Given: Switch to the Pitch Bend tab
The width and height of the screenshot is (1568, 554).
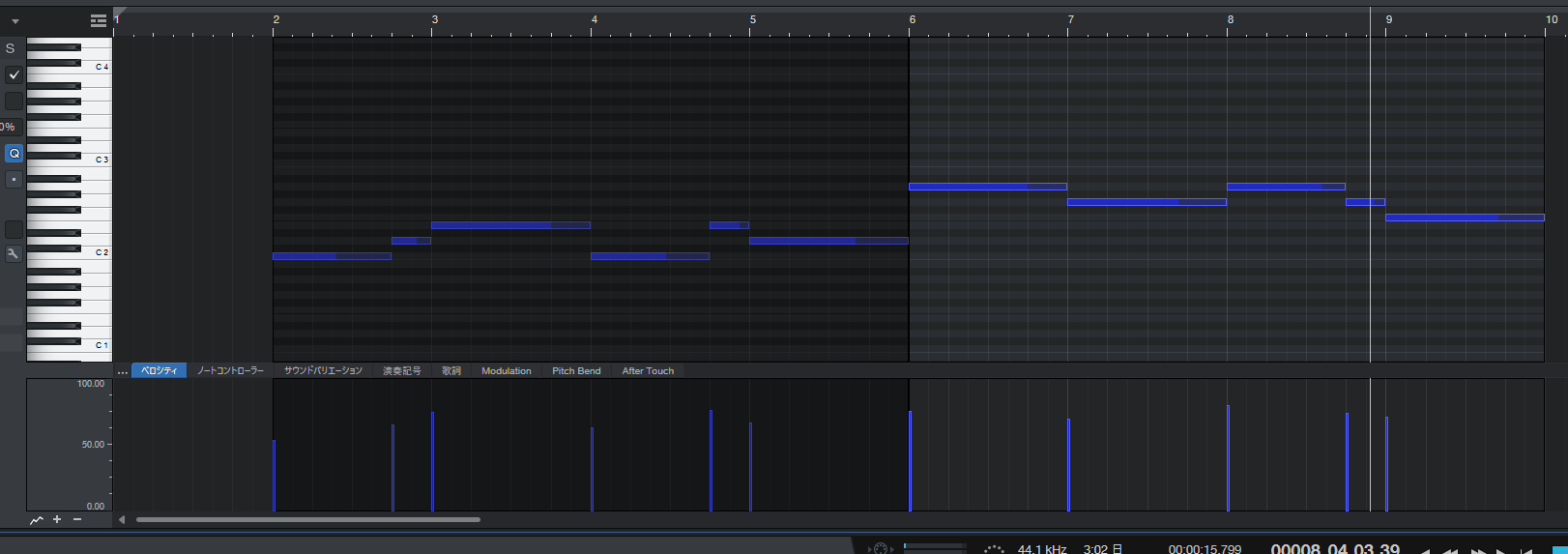Looking at the screenshot, I should pyautogui.click(x=576, y=370).
